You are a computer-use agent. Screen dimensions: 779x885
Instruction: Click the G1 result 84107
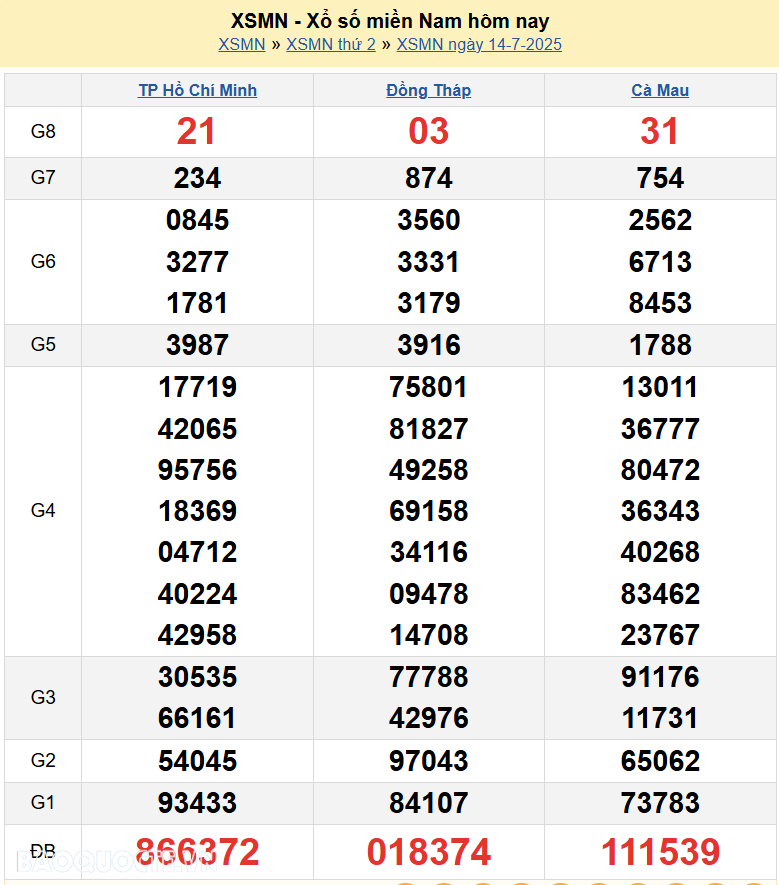[428, 802]
